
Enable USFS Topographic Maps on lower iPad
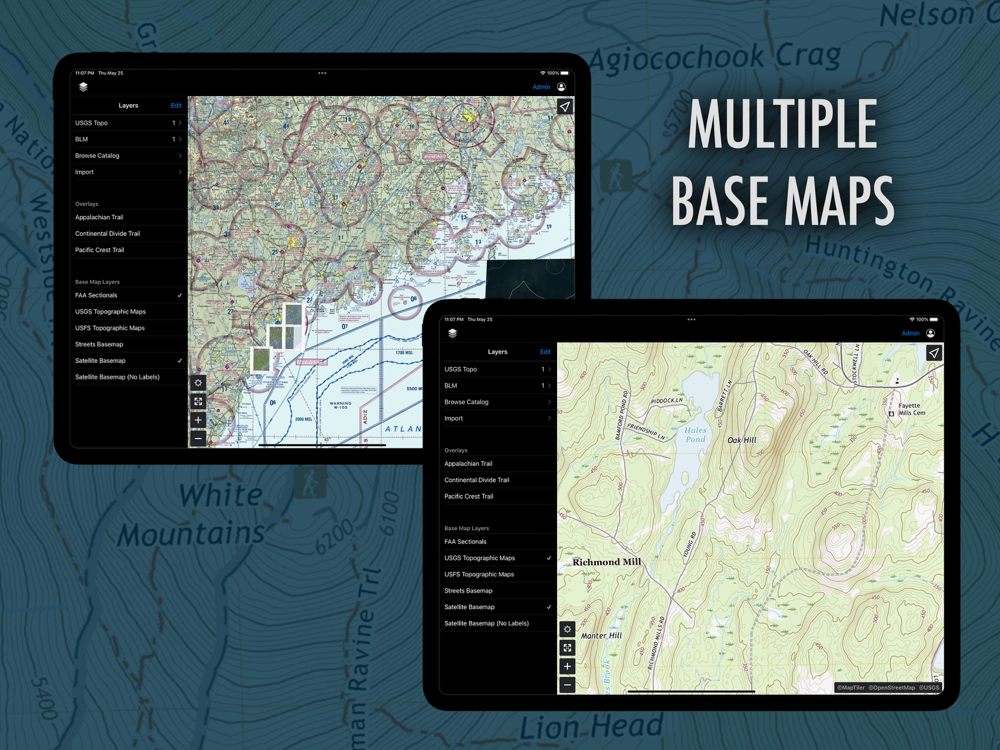click(497, 575)
